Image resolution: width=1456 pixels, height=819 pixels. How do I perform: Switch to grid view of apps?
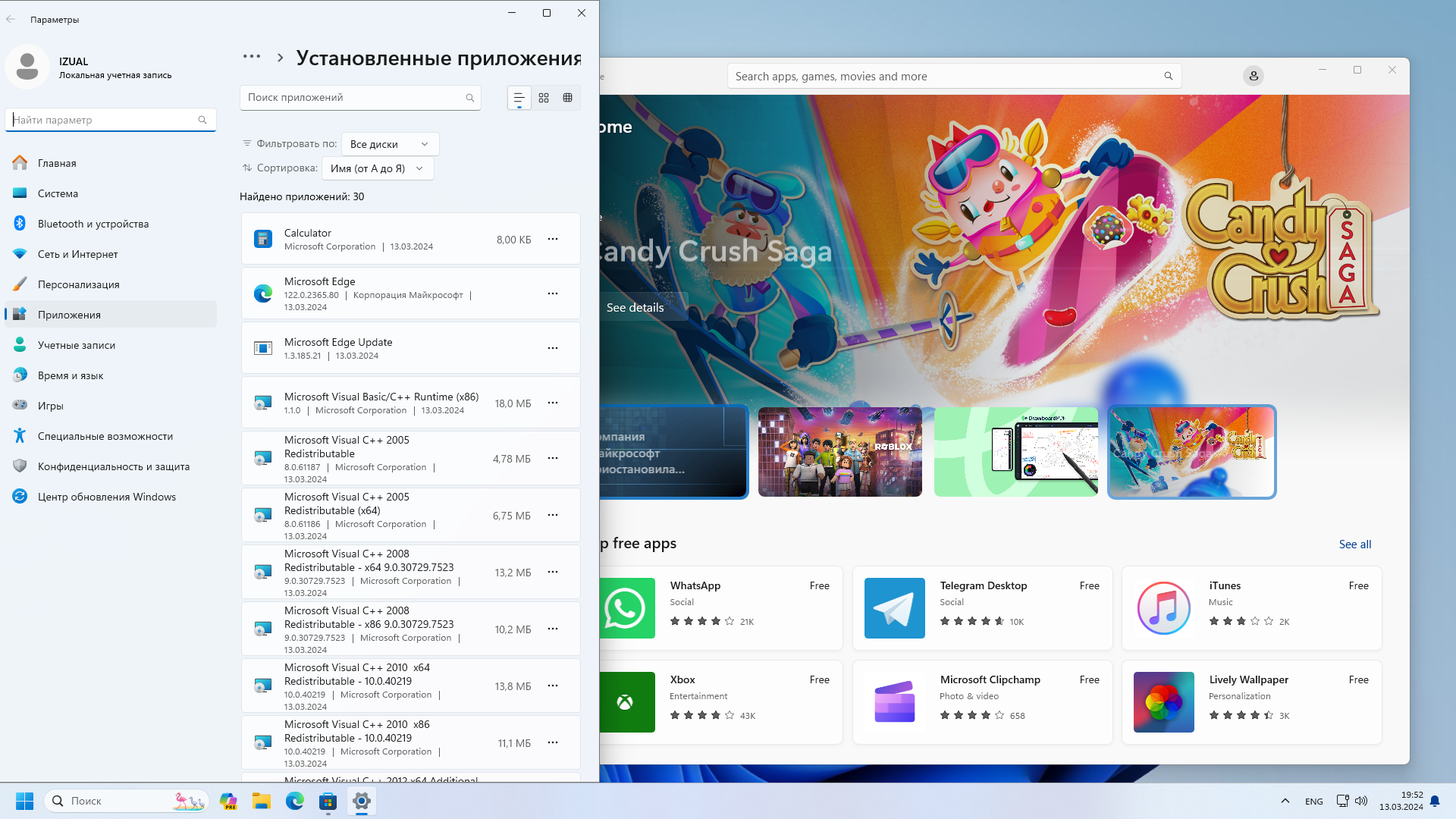(544, 98)
